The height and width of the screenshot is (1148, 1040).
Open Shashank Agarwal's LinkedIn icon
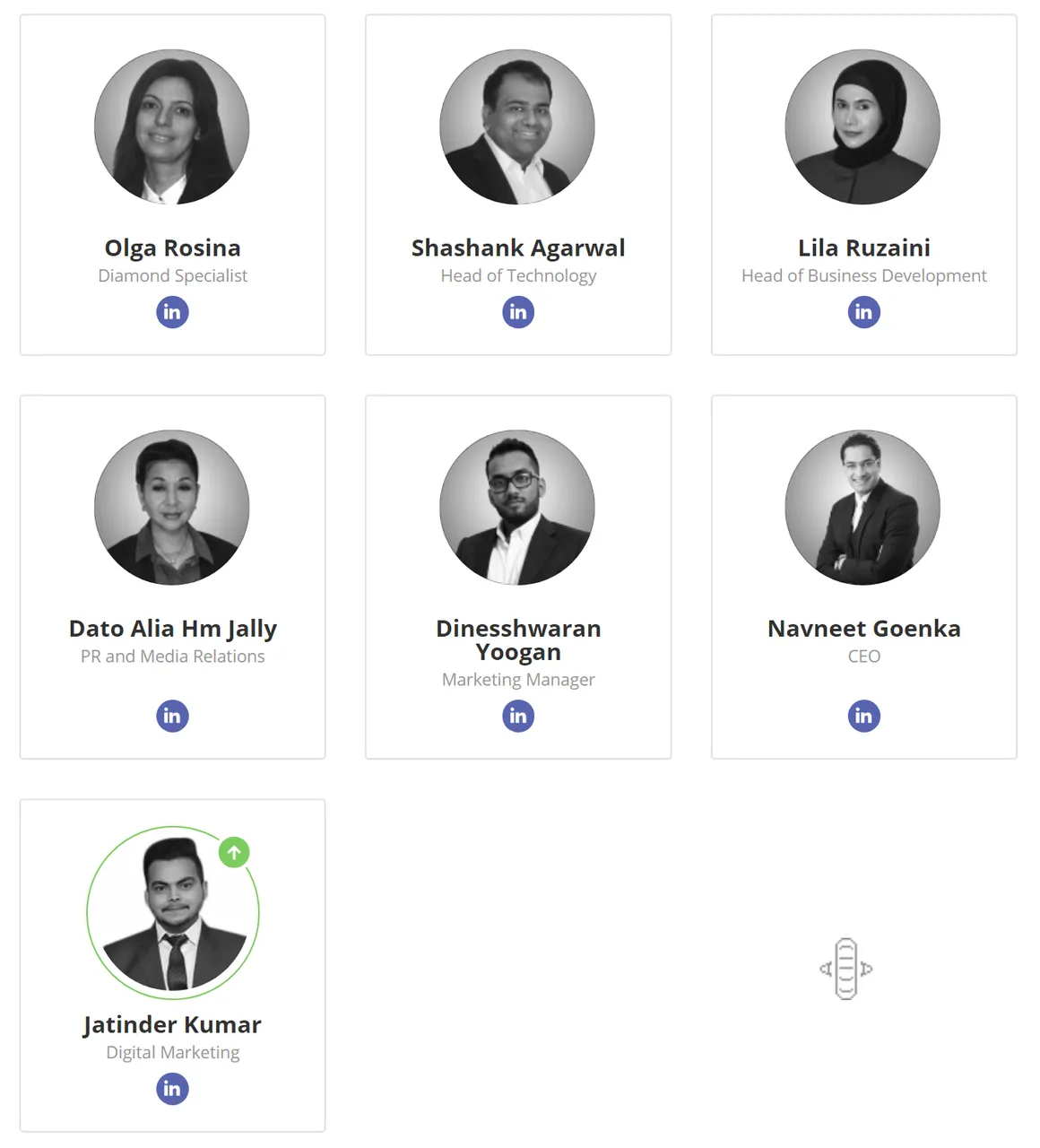click(x=518, y=312)
